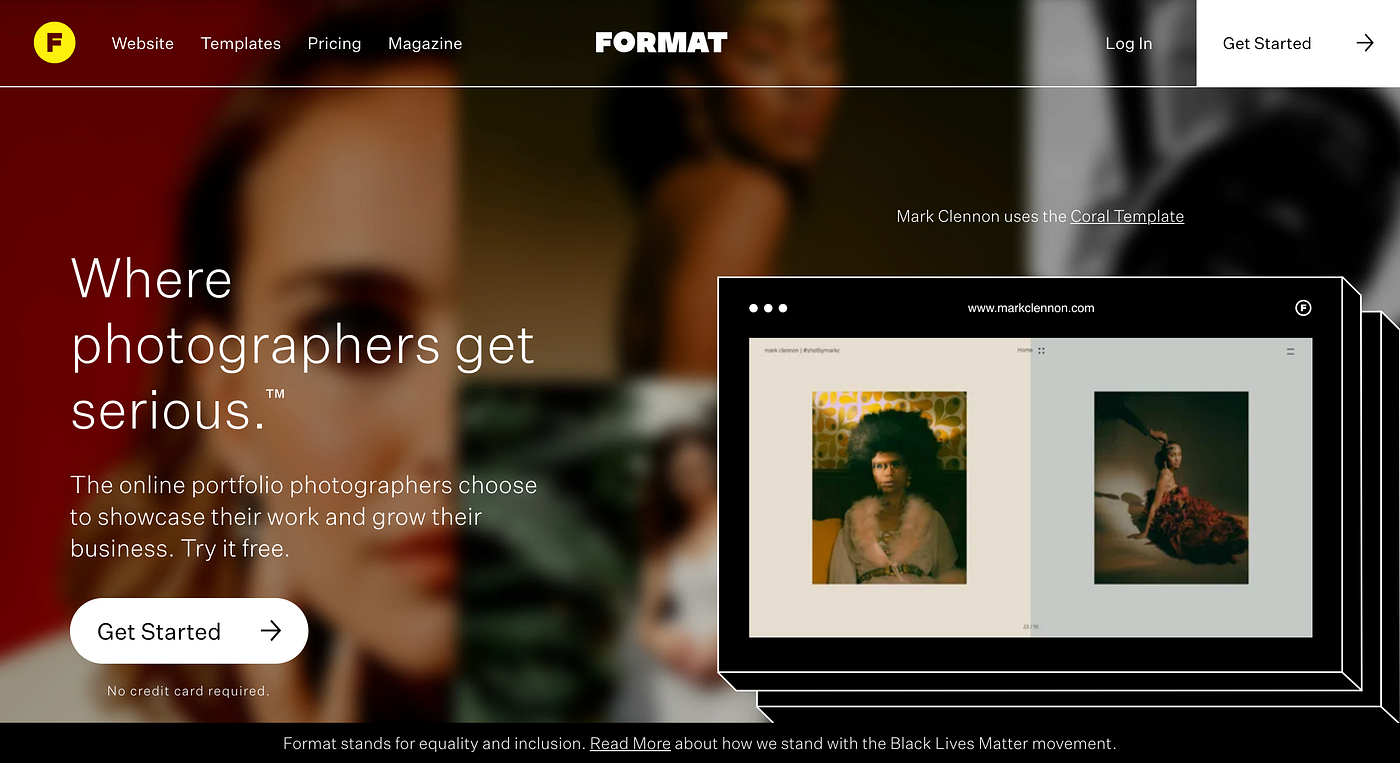
Task: Click the arrow inside the hero Get Started button
Action: [270, 631]
